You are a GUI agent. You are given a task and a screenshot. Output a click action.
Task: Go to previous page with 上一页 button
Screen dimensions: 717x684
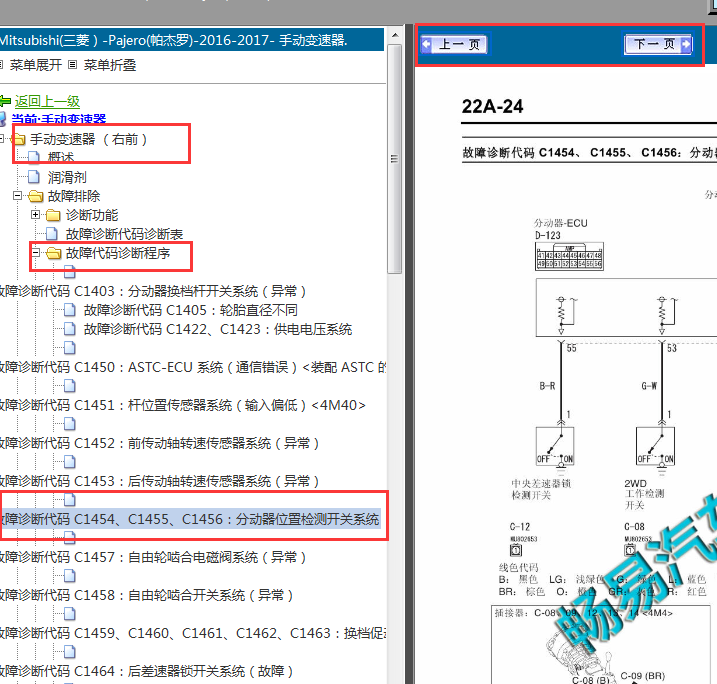[x=455, y=44]
